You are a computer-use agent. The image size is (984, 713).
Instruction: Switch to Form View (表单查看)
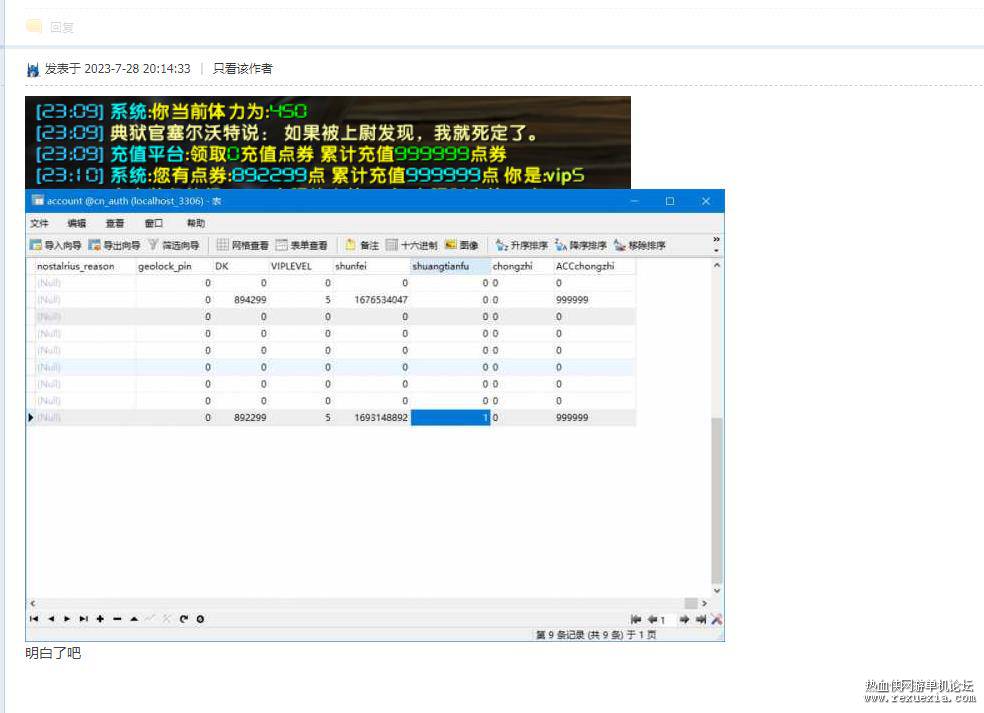(302, 245)
